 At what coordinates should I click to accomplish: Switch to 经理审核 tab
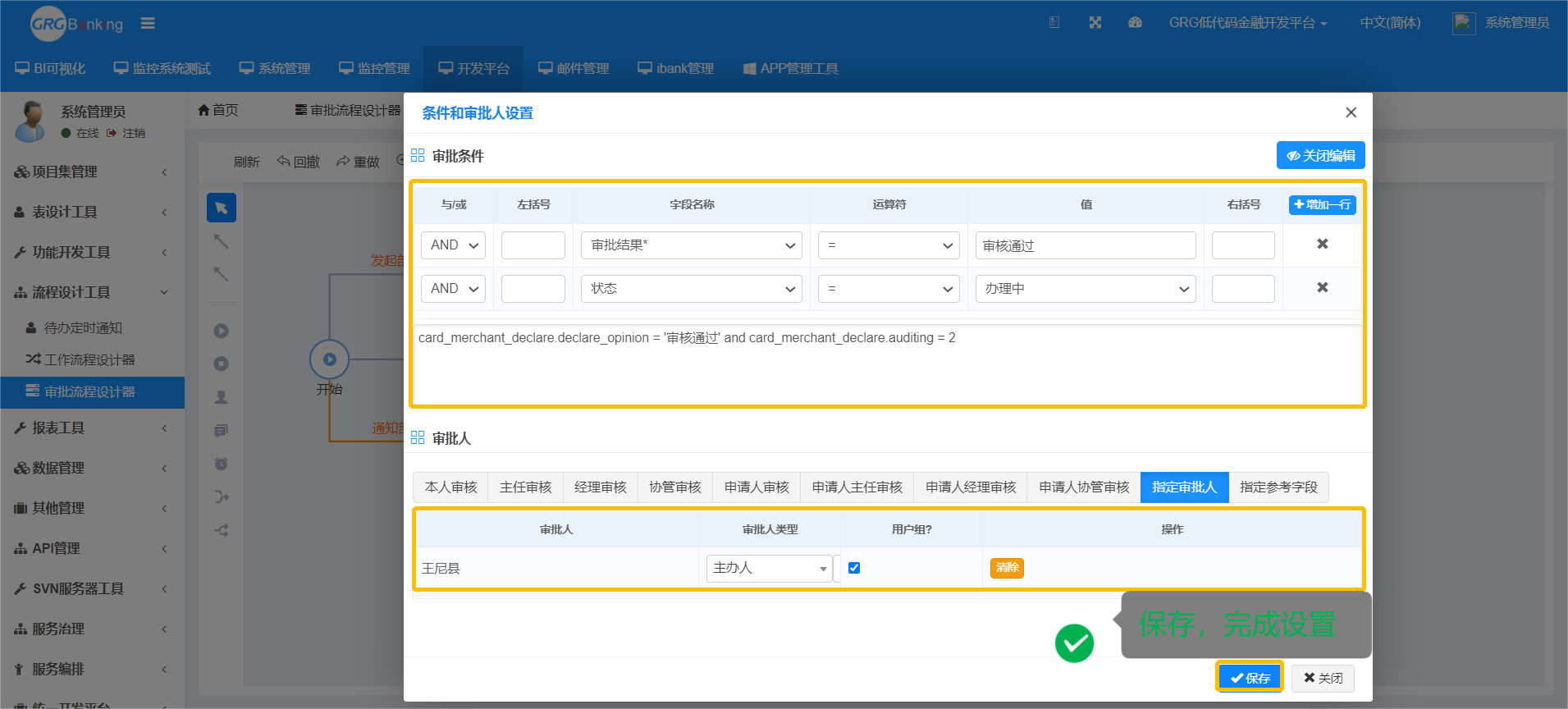click(600, 487)
